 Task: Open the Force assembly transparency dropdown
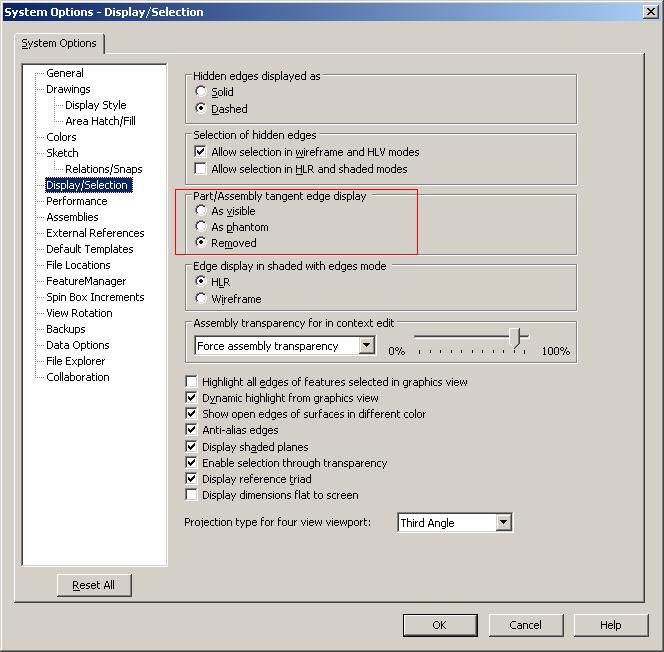coord(367,345)
